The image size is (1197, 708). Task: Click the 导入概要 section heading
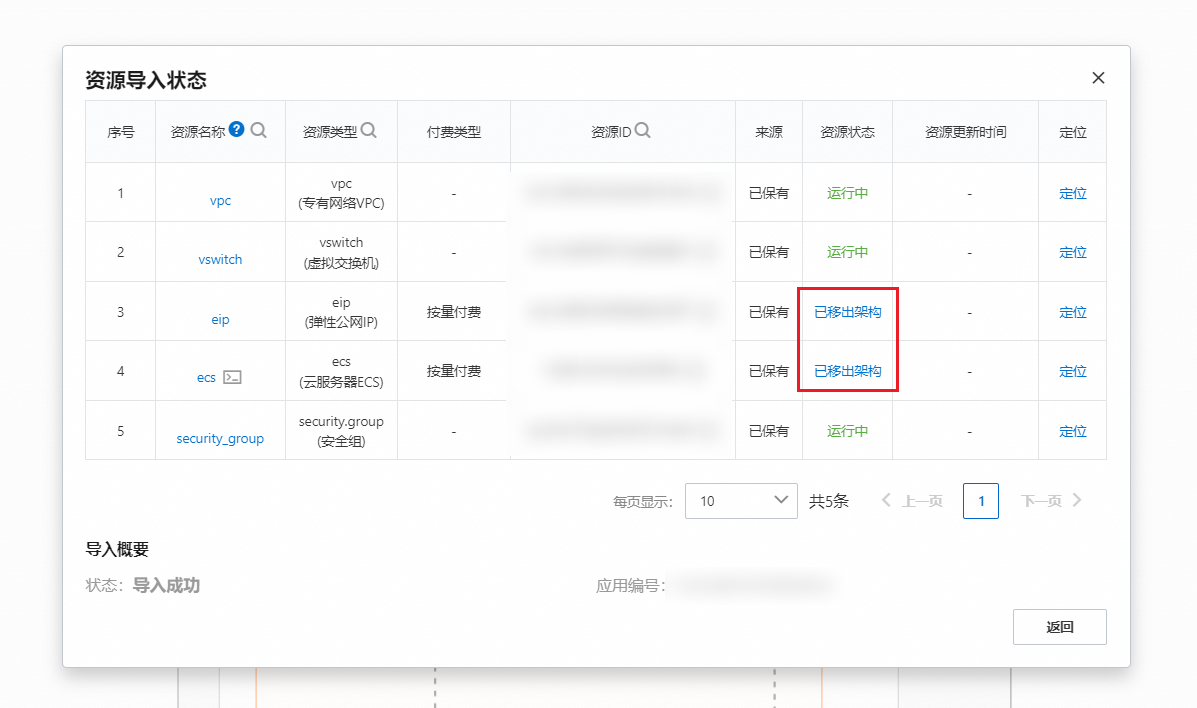(x=117, y=549)
